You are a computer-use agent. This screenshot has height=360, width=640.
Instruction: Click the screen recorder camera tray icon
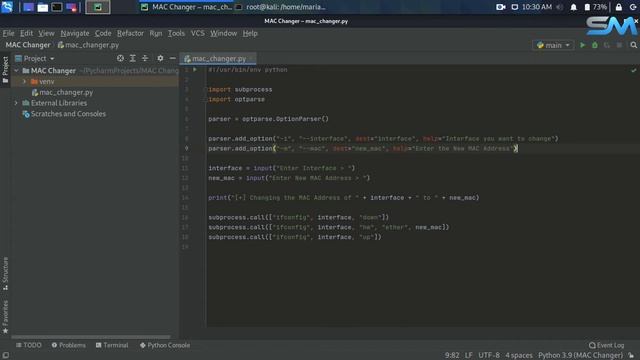[x=500, y=7]
